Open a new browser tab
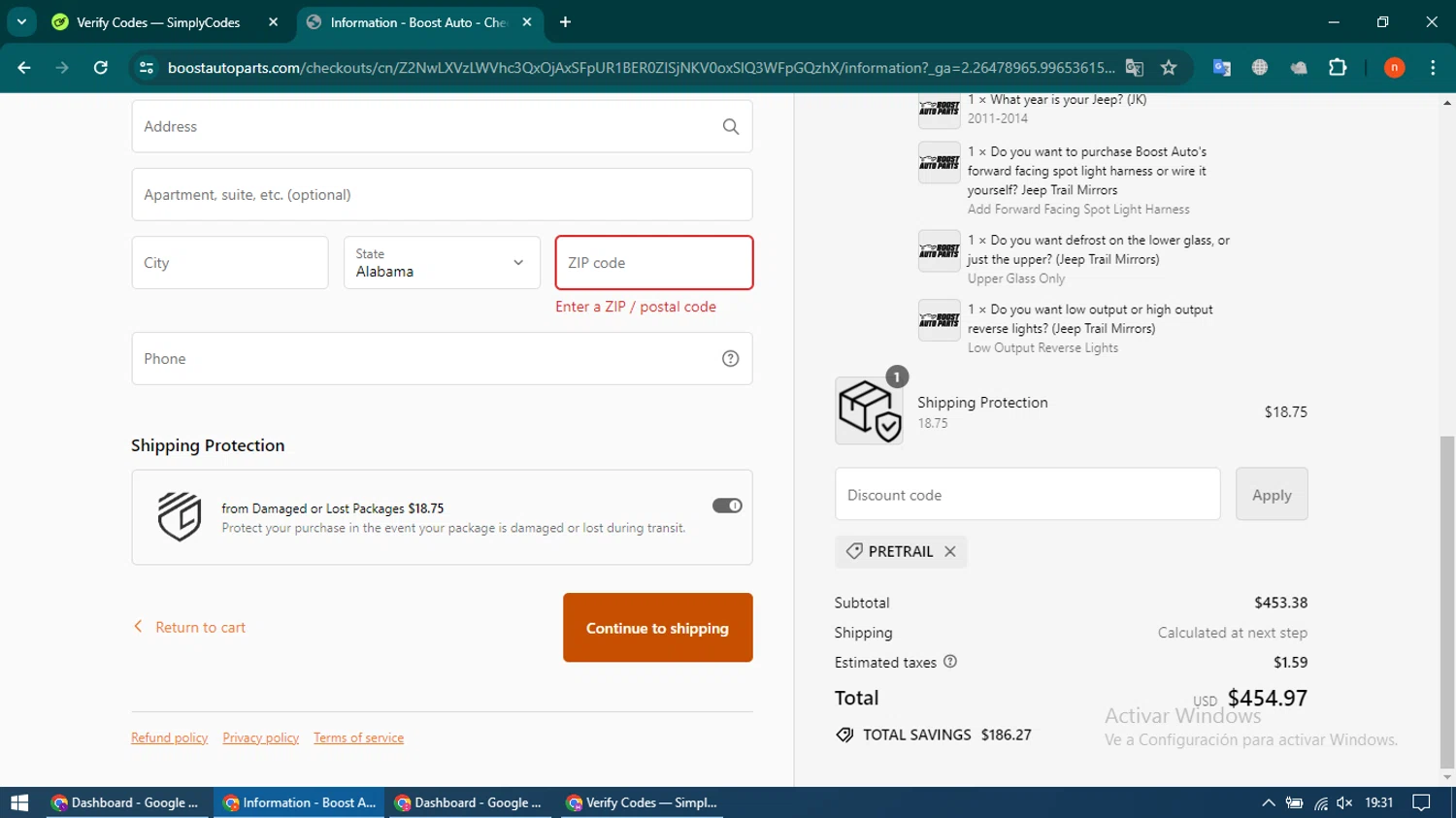Image resolution: width=1456 pixels, height=818 pixels. pos(565,21)
